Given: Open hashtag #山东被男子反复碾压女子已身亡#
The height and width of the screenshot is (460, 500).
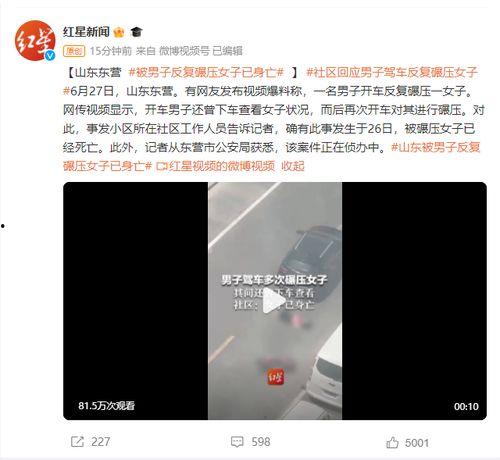Looking at the screenshot, I should (x=271, y=156).
